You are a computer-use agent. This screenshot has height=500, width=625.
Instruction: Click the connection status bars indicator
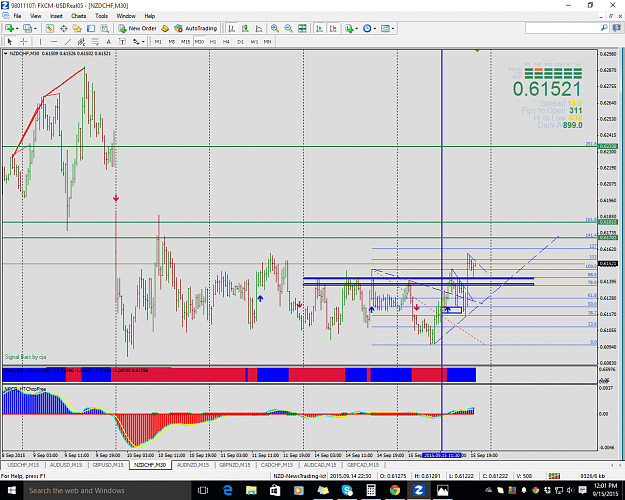tap(554, 476)
